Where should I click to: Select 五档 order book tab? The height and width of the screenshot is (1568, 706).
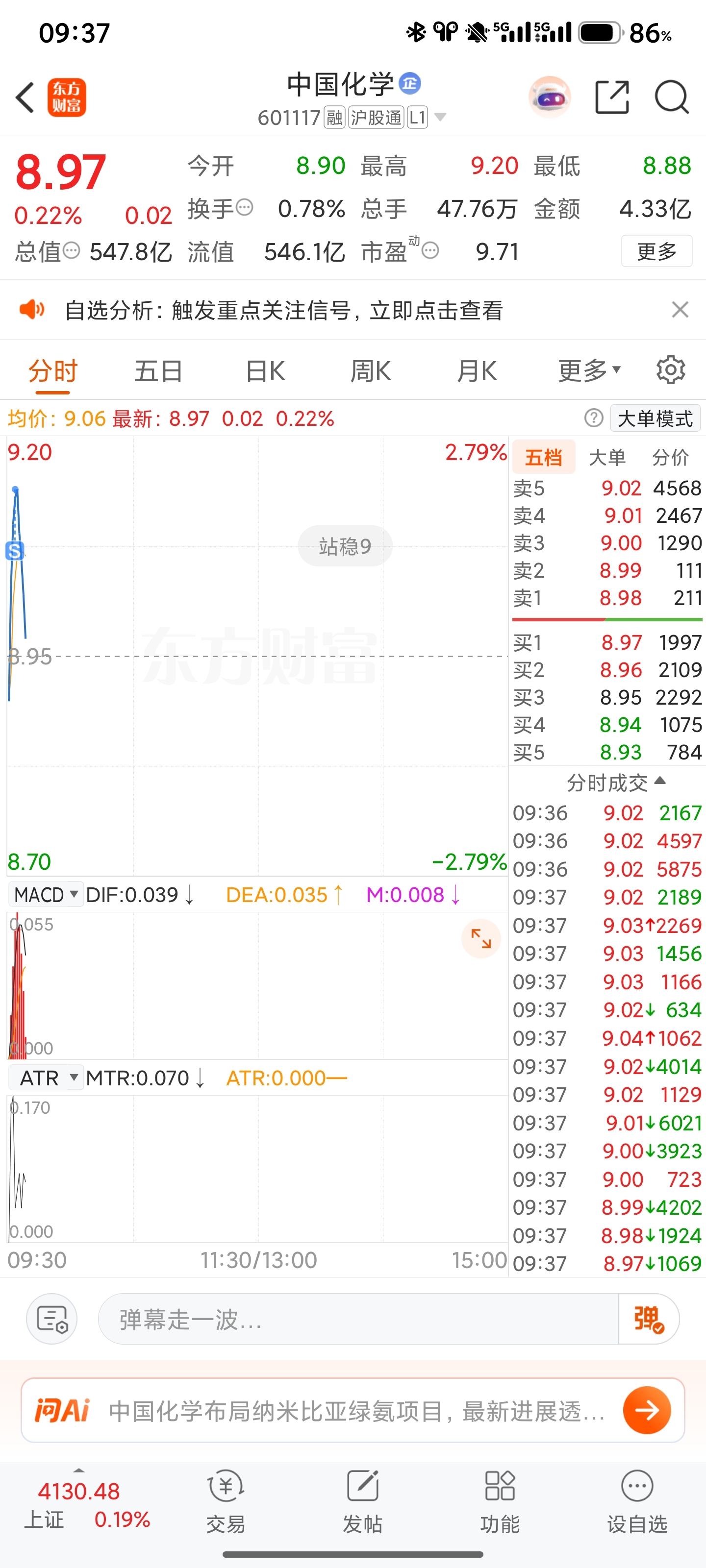[543, 457]
